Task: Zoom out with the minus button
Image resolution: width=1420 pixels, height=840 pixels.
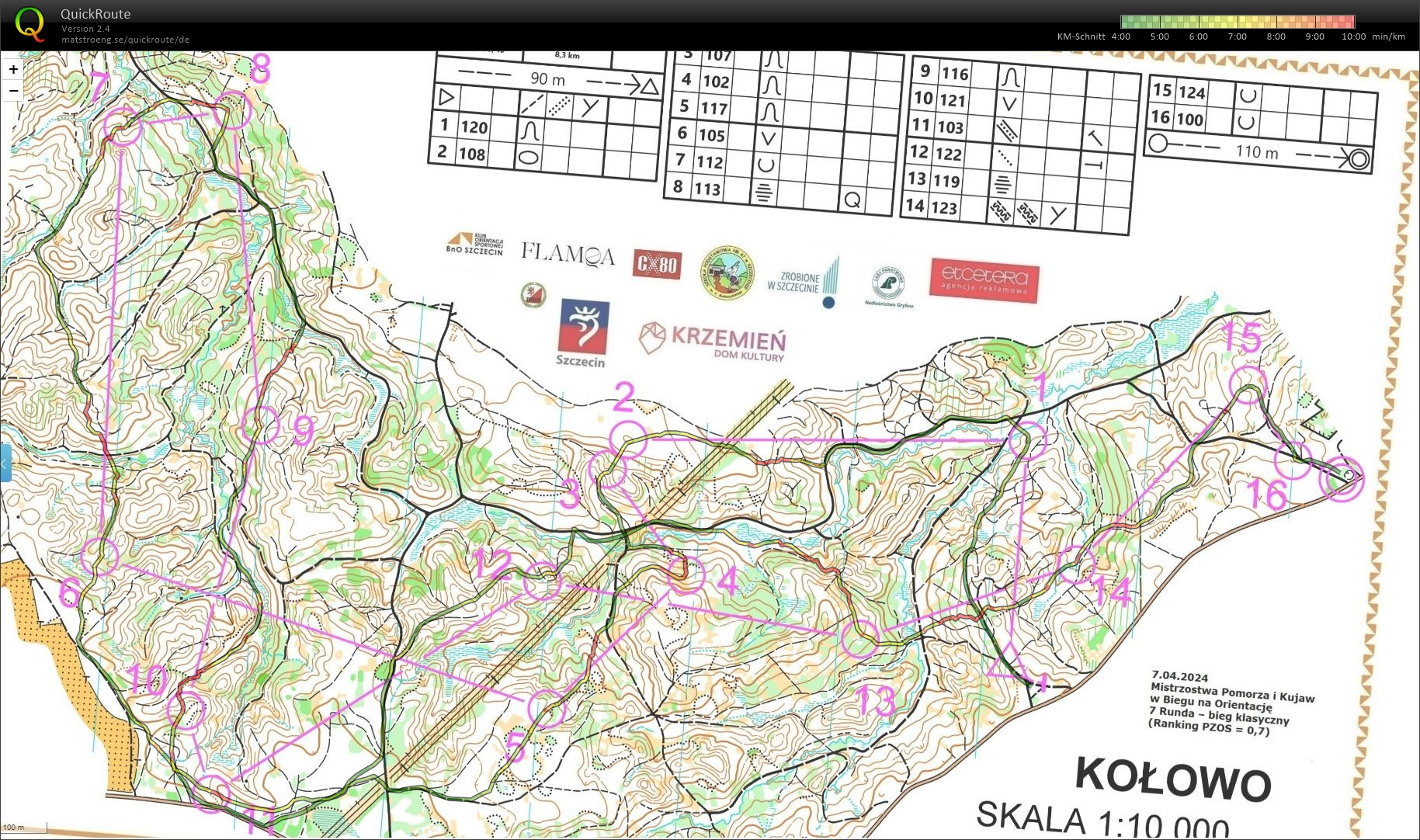Action: pyautogui.click(x=13, y=91)
